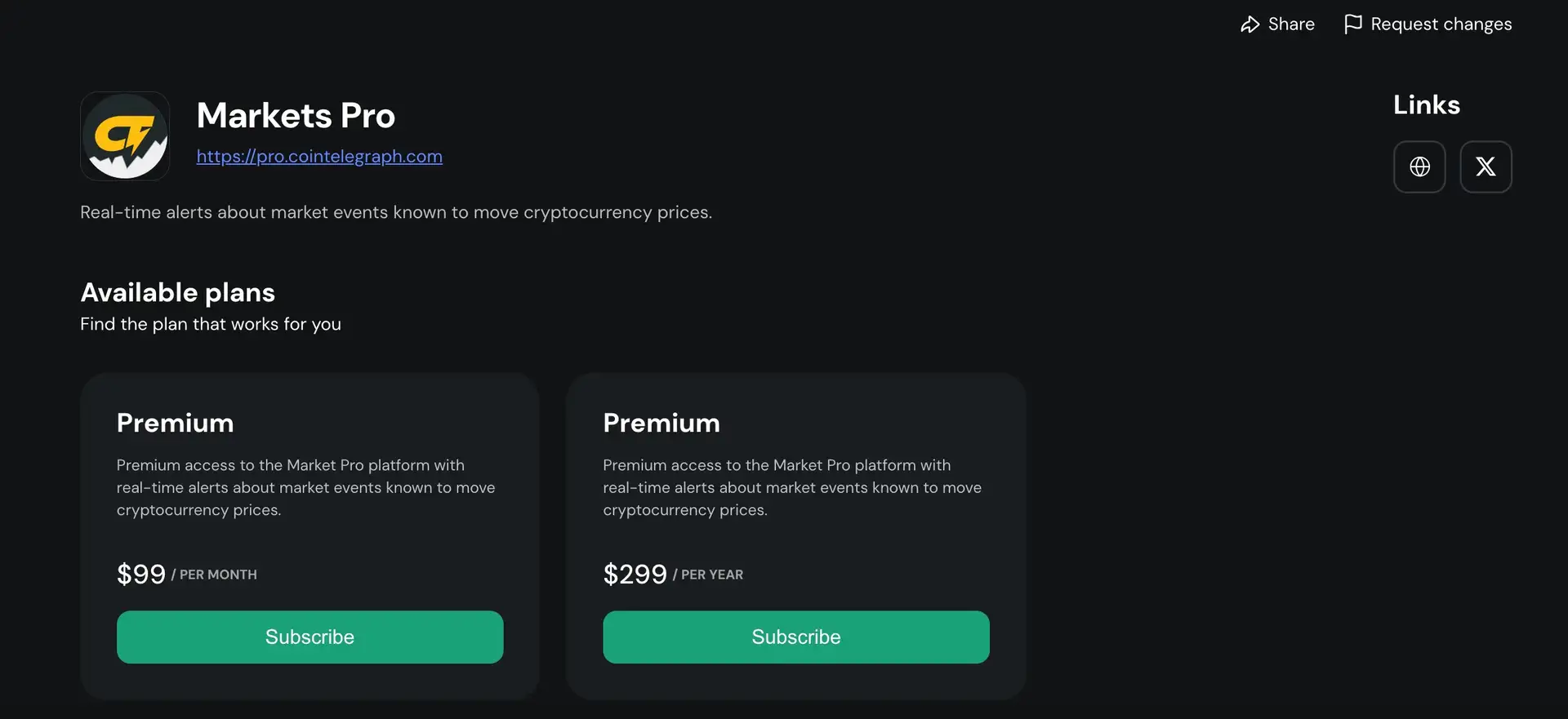The image size is (1568, 719).
Task: Click the "Links" section heading
Action: tap(1426, 105)
